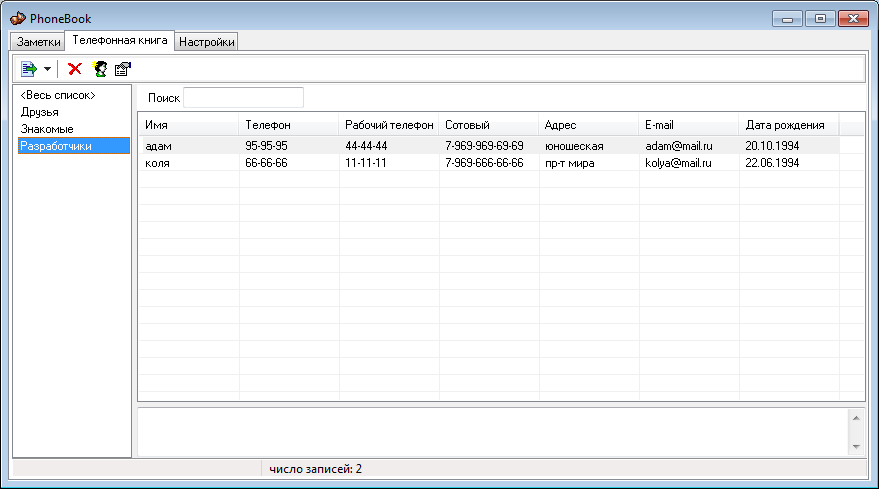Viewport: 879px width, 489px height.
Task: Click work phone 44-44-44
Action: pyautogui.click(x=366, y=146)
